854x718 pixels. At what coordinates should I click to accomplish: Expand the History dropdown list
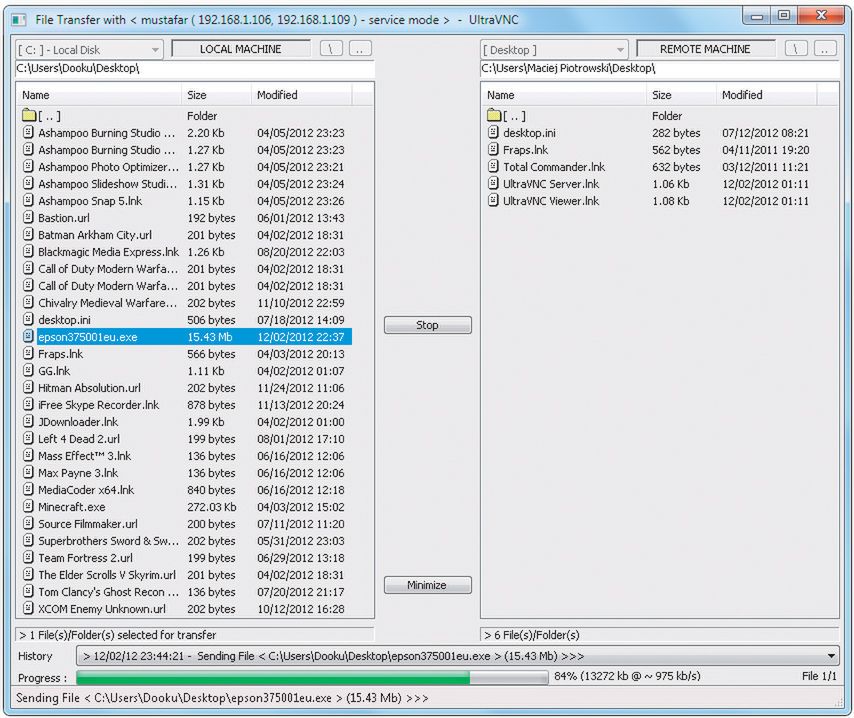tap(831, 656)
